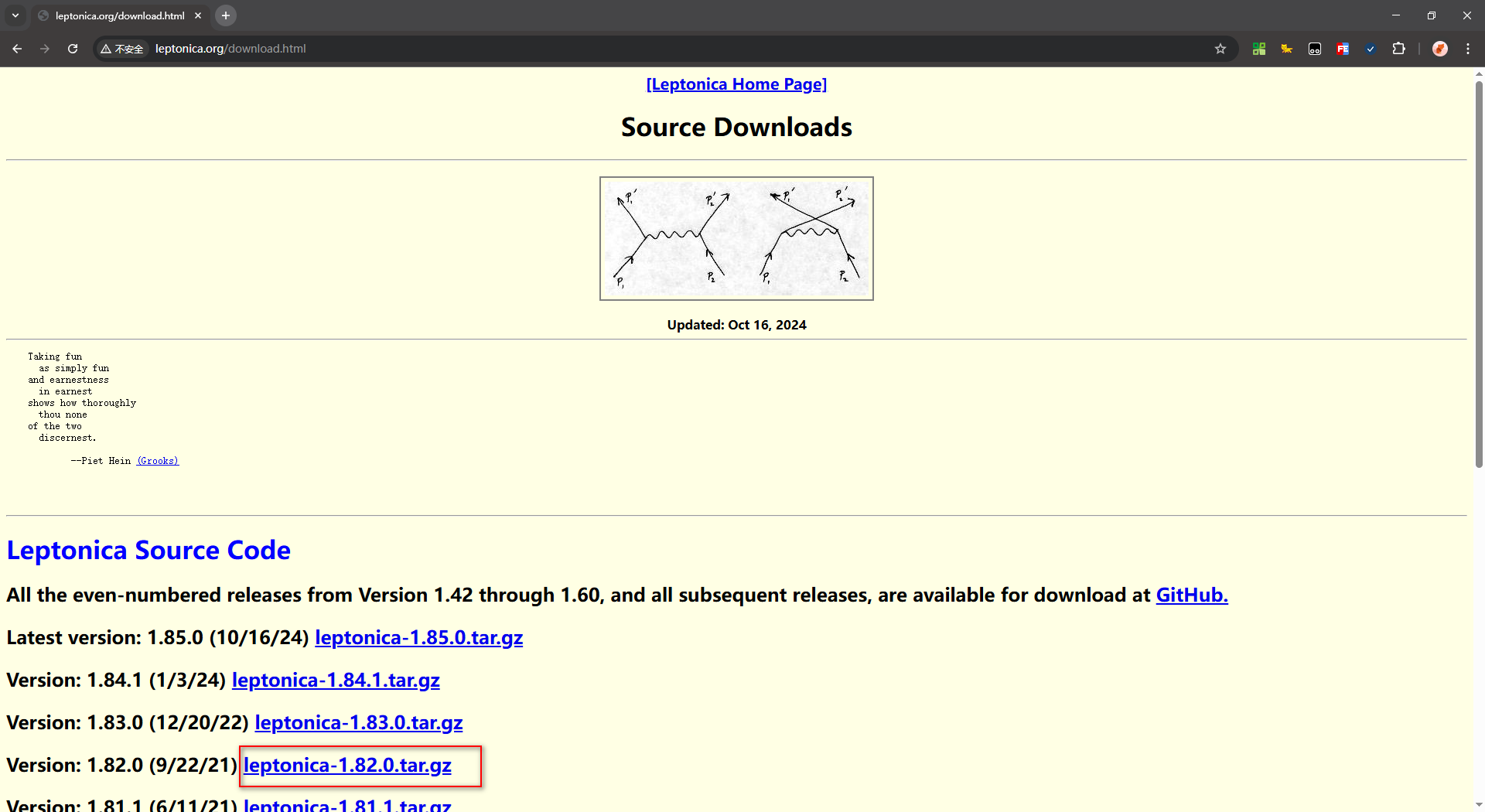Download leptonica-1.81.1.tar.gz
1485x812 pixels.
[x=347, y=805]
